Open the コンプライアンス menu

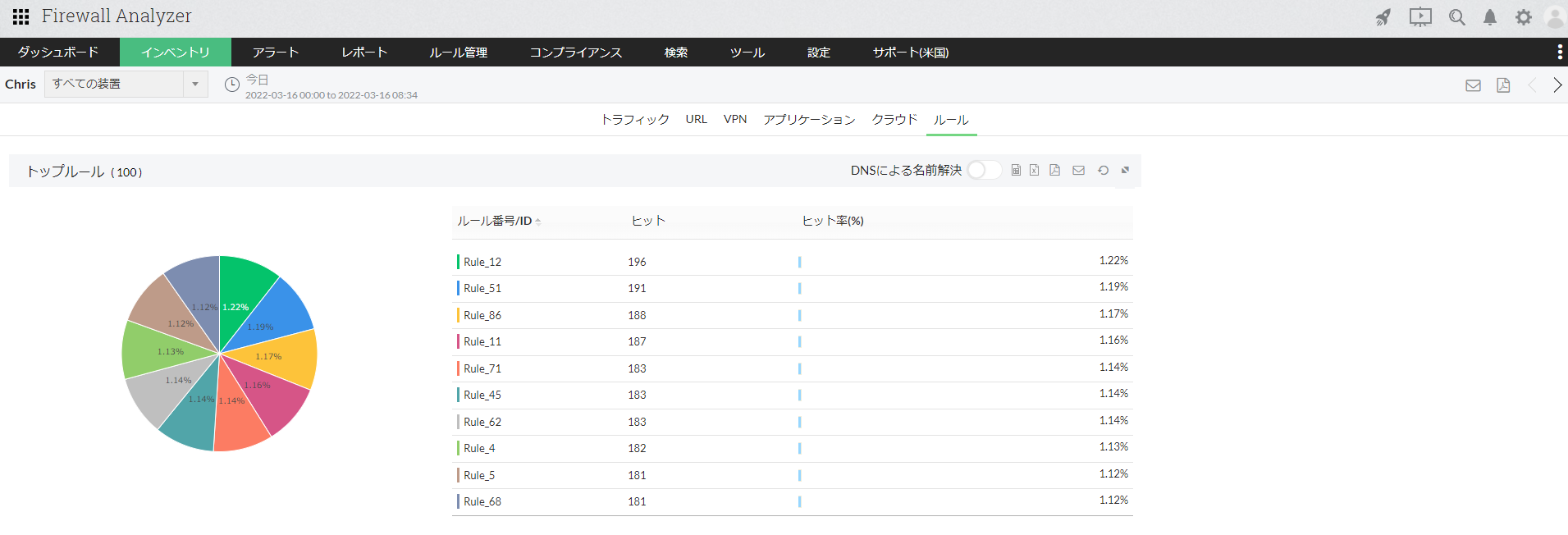(x=575, y=53)
